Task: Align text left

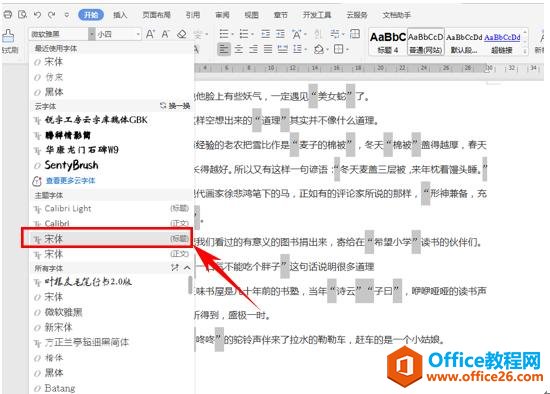Action: [224, 49]
